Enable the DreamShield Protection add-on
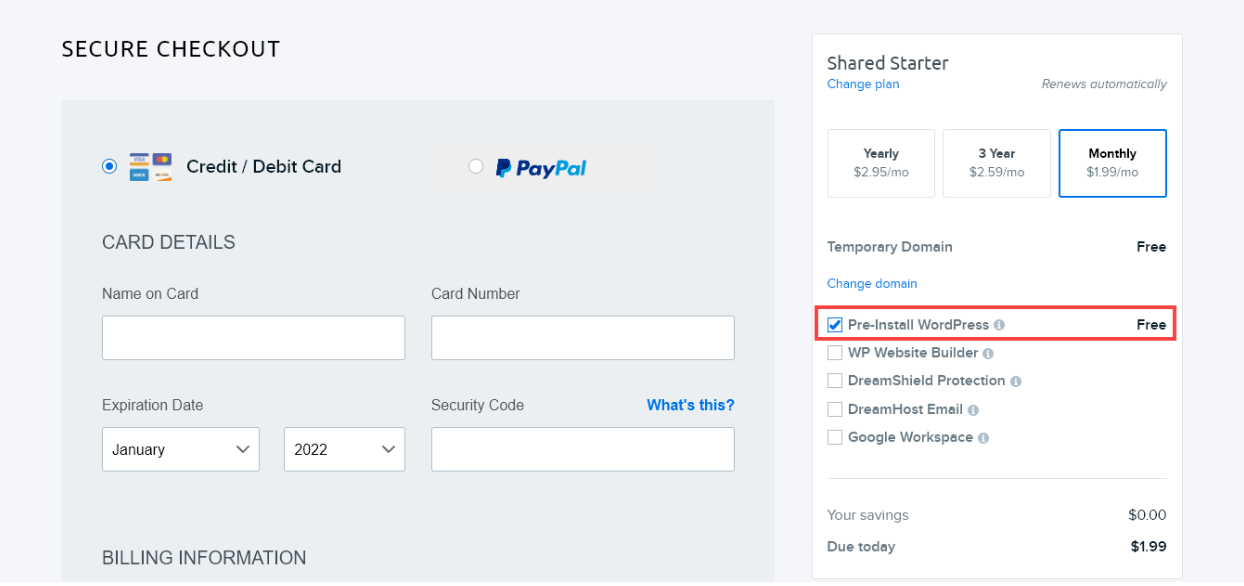The height and width of the screenshot is (586, 1244). tap(835, 380)
